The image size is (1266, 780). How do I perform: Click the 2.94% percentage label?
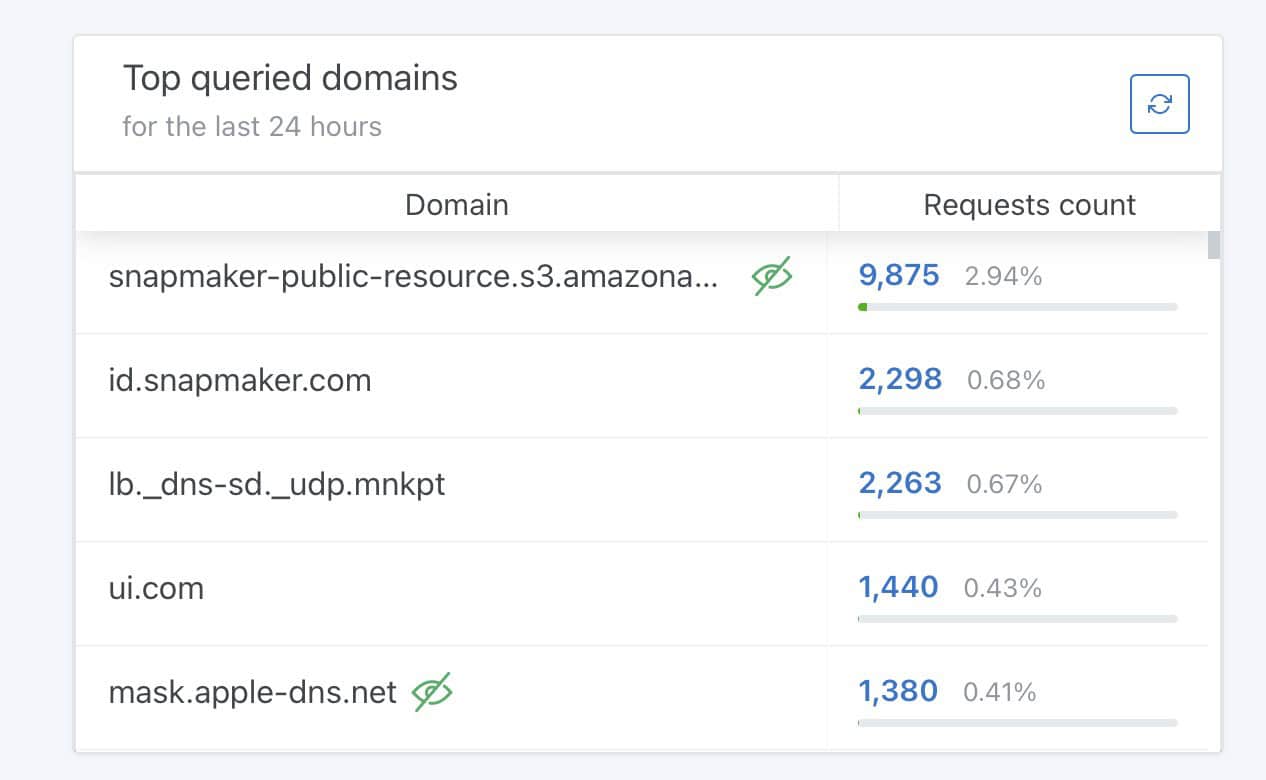(1003, 277)
